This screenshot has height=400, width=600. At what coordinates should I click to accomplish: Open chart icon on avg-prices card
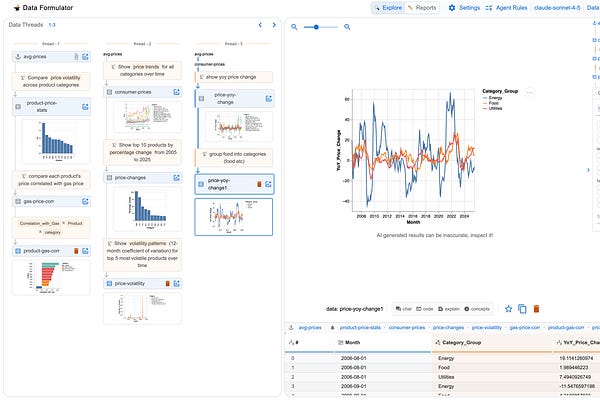(85, 57)
